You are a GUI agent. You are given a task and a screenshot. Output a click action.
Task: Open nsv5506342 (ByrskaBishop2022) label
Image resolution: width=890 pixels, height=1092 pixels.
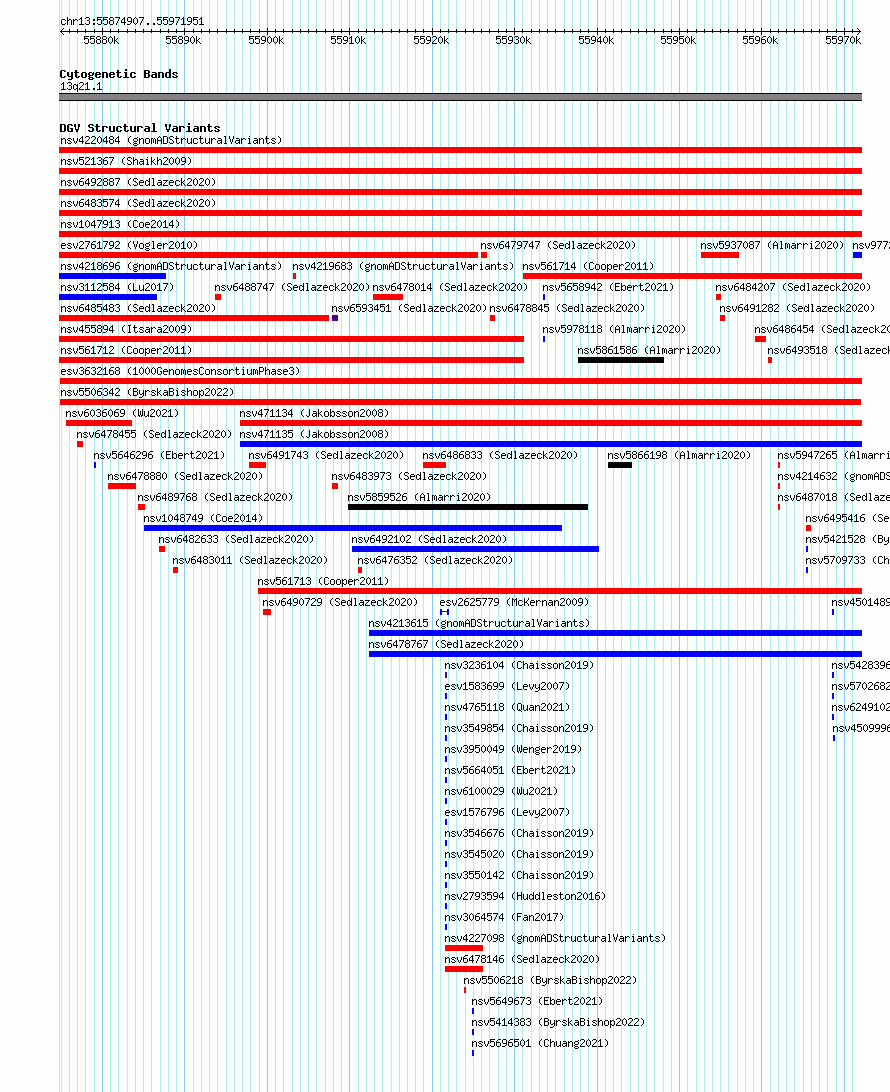click(x=147, y=392)
